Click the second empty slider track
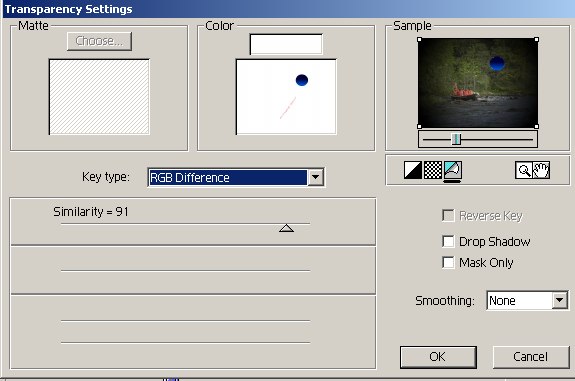The height and width of the screenshot is (381, 575). coord(186,271)
